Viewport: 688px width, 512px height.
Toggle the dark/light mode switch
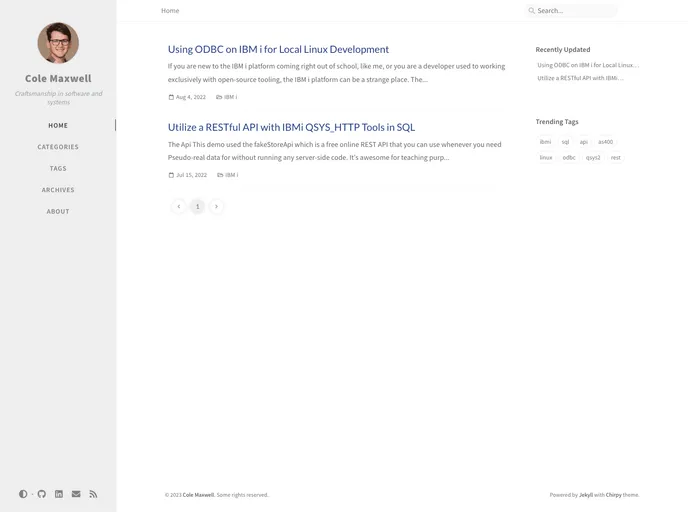(23, 494)
